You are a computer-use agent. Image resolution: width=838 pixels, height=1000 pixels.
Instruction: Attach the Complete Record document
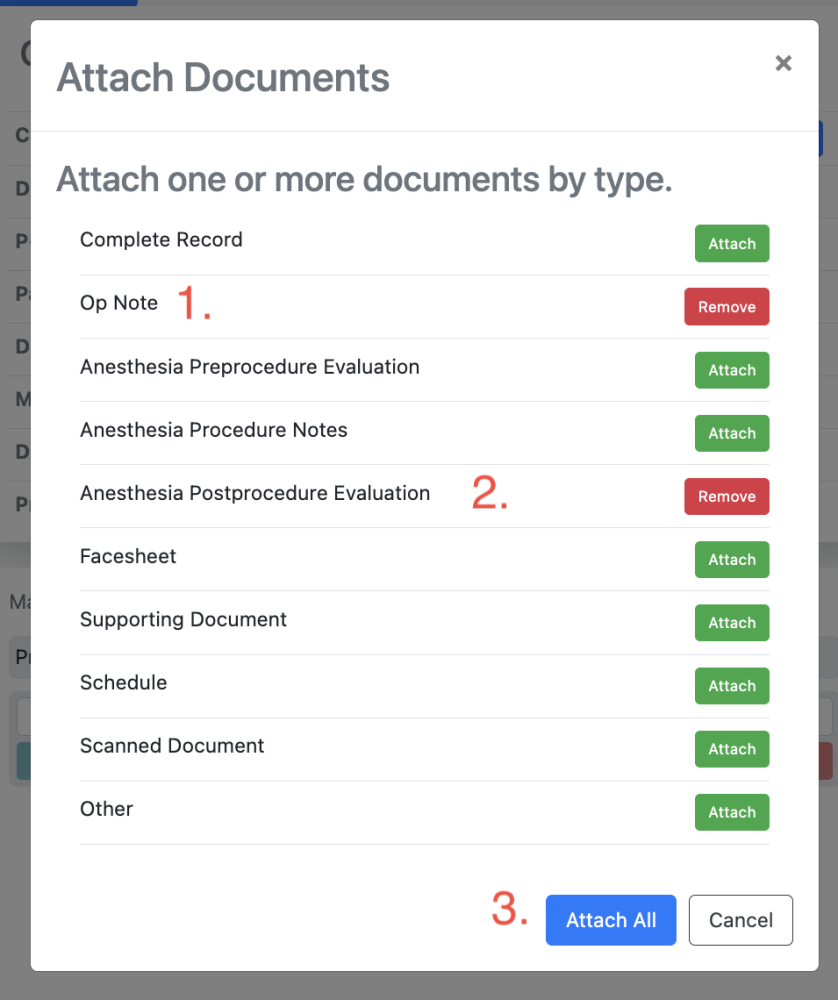click(731, 243)
